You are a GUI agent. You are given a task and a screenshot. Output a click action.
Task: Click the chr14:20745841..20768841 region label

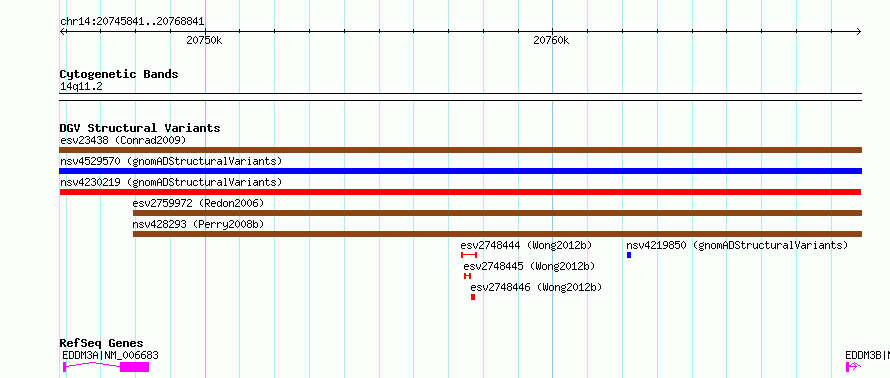pyautogui.click(x=132, y=22)
